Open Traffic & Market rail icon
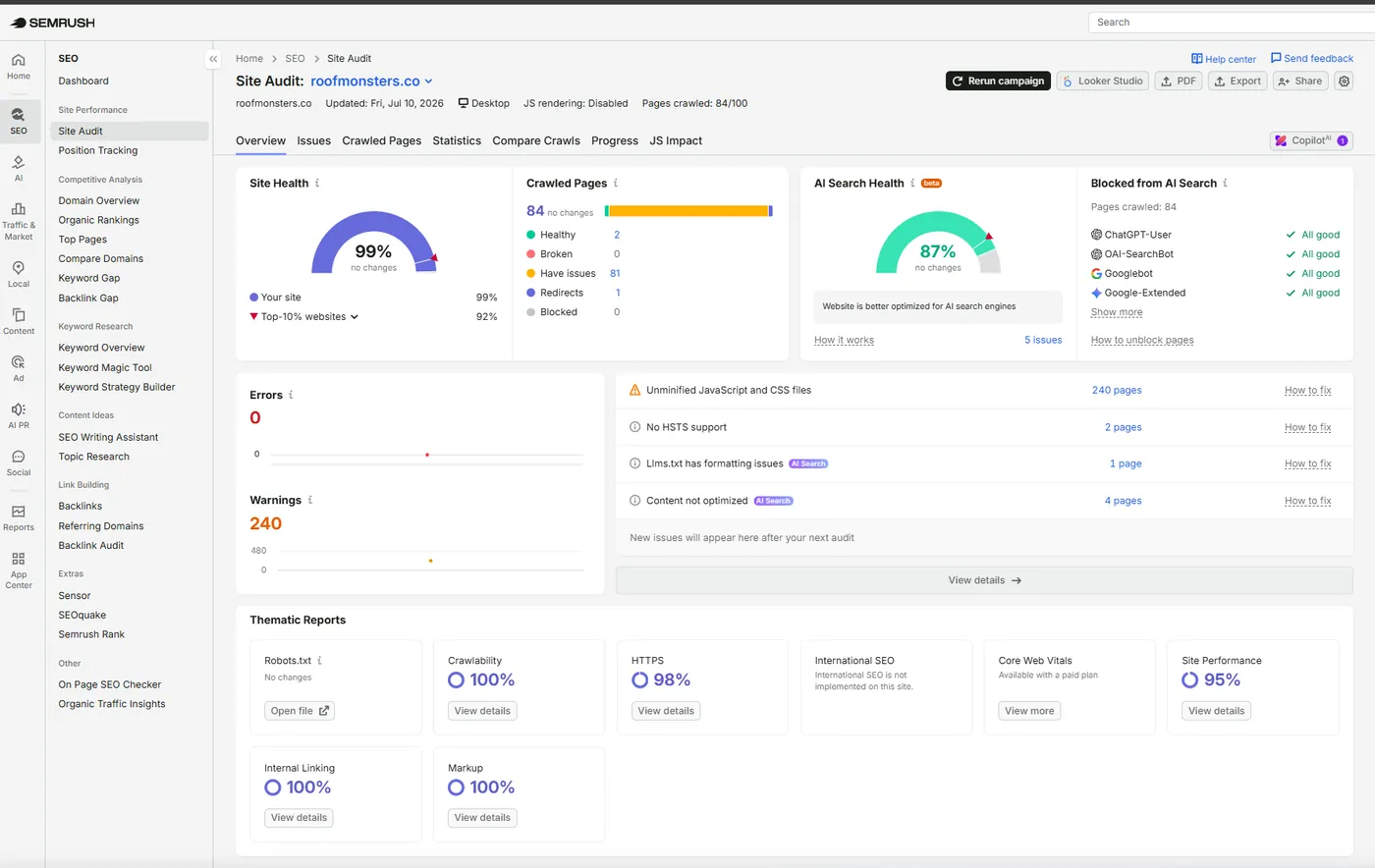This screenshot has height=868, width=1375. point(19,221)
